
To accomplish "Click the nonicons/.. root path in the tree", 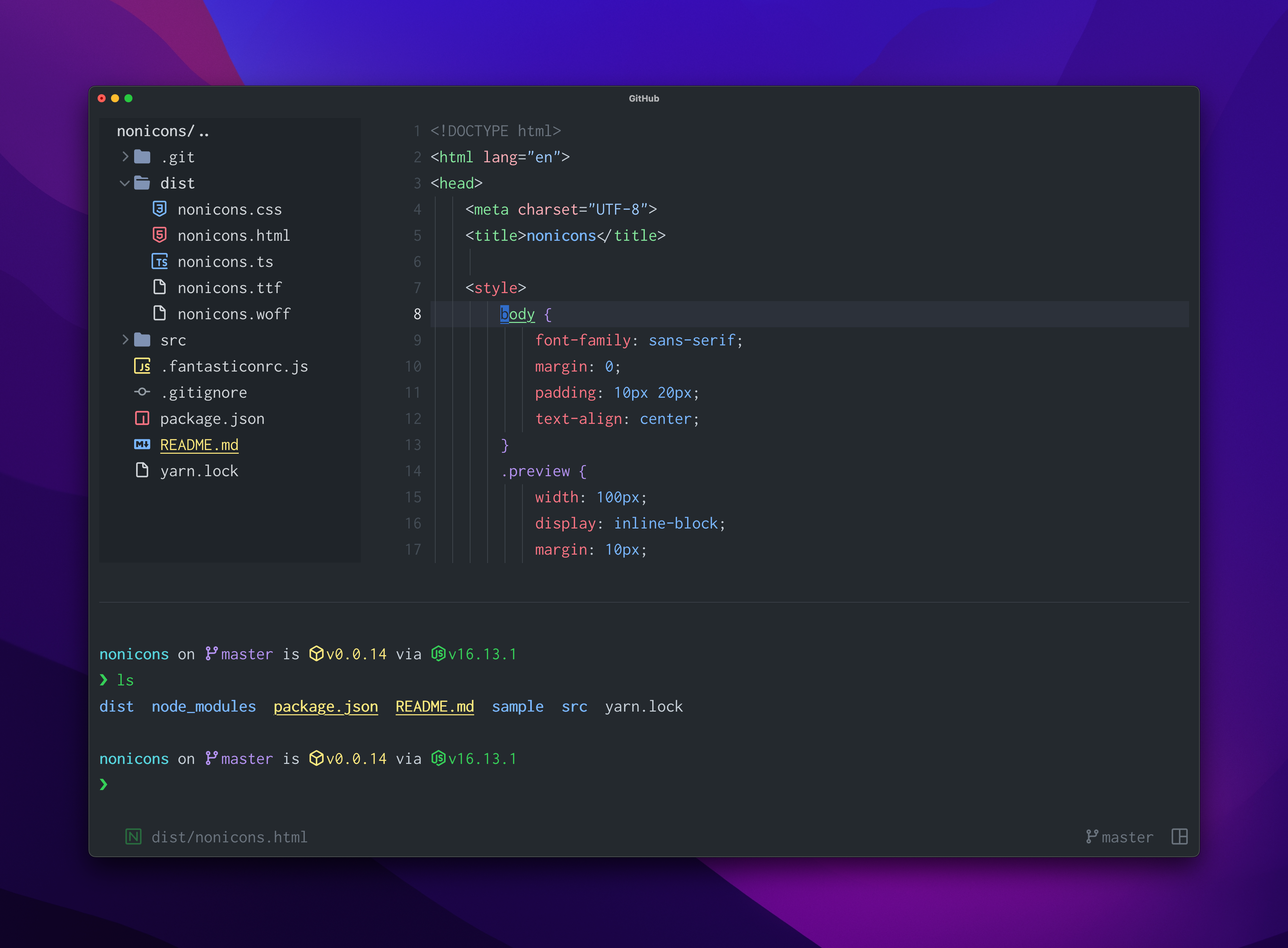I will tap(163, 131).
